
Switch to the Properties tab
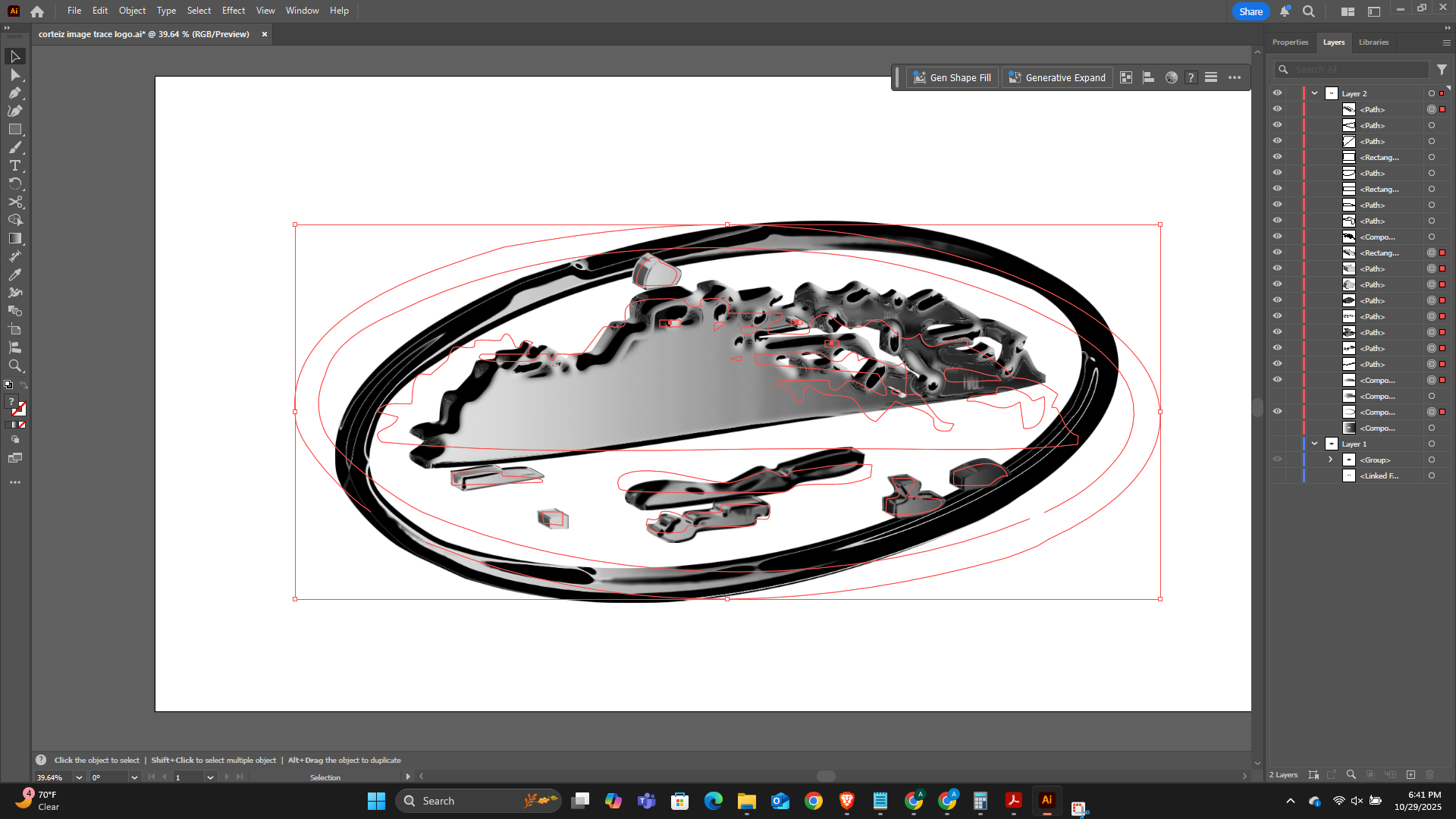[1290, 42]
